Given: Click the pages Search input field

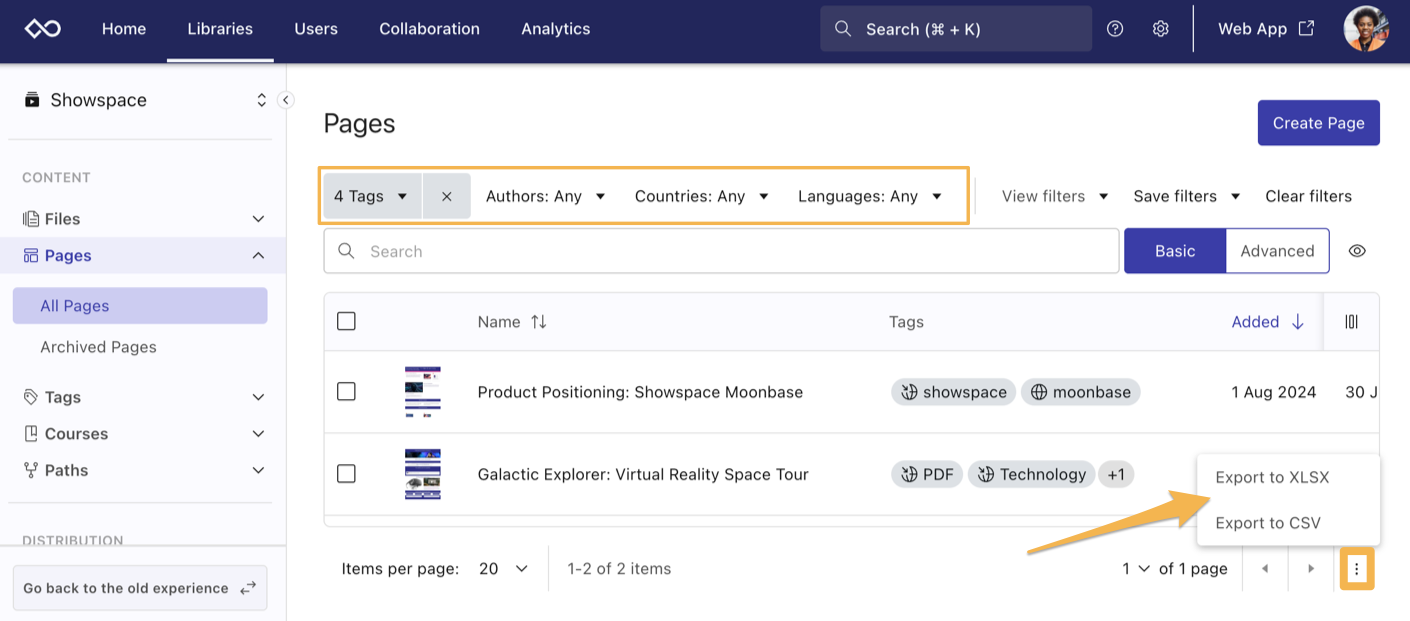Looking at the screenshot, I should coord(720,251).
